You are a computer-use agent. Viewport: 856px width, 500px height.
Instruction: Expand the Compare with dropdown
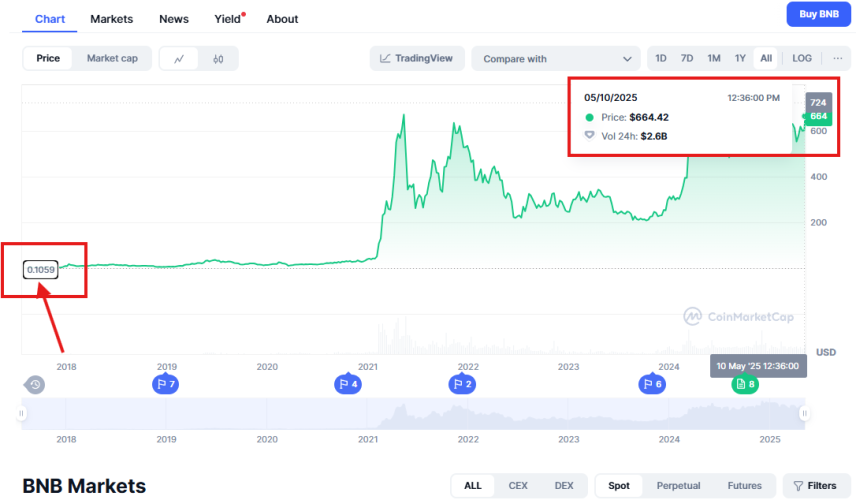click(x=556, y=58)
